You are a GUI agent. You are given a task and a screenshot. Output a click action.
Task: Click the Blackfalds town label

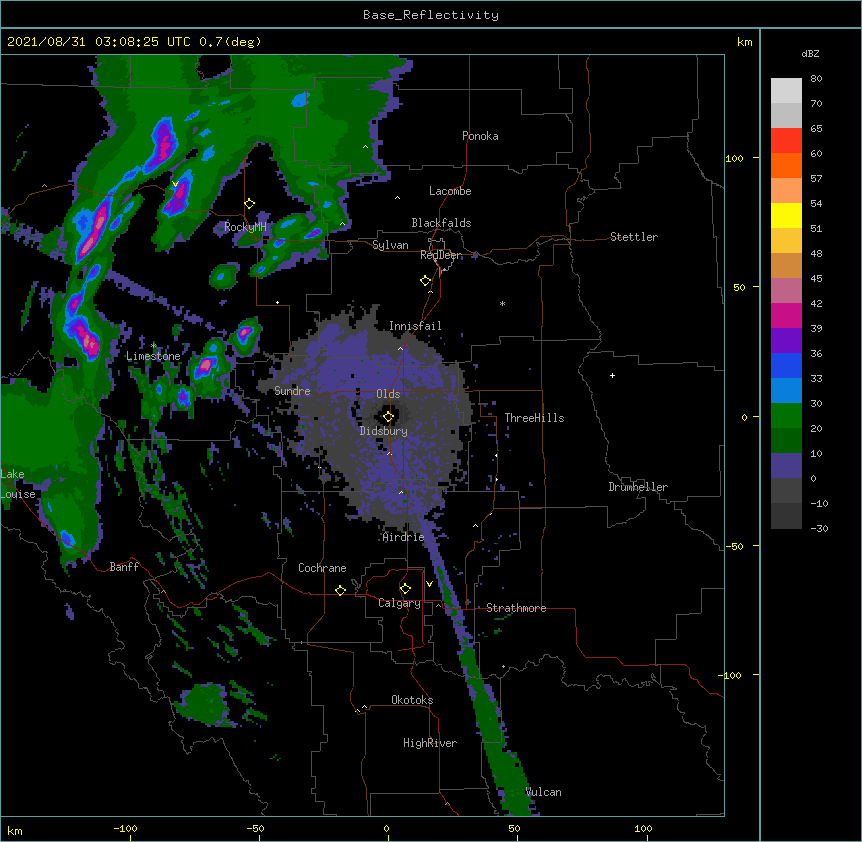(441, 223)
